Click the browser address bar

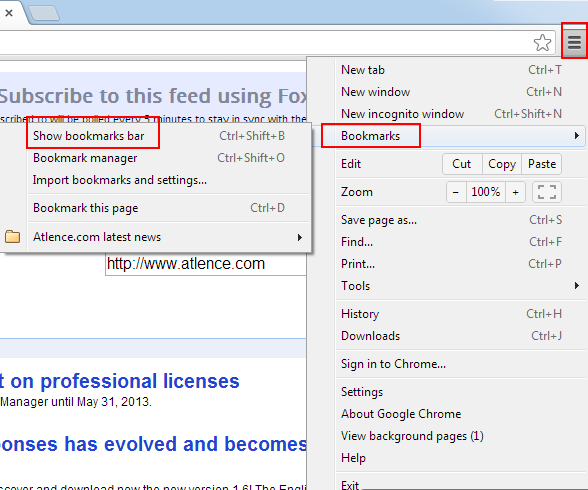click(278, 42)
